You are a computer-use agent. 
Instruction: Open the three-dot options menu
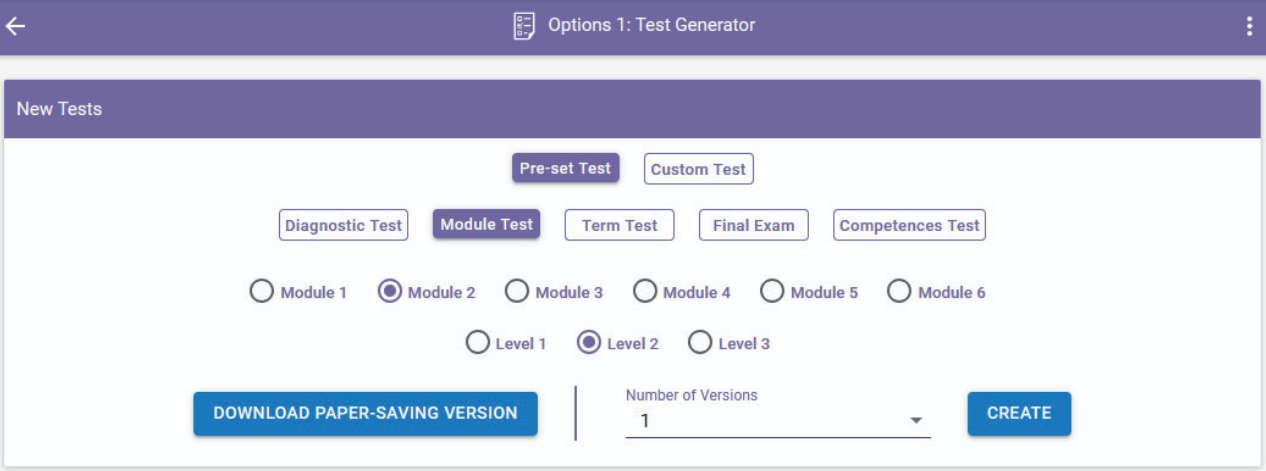pos(1249,27)
